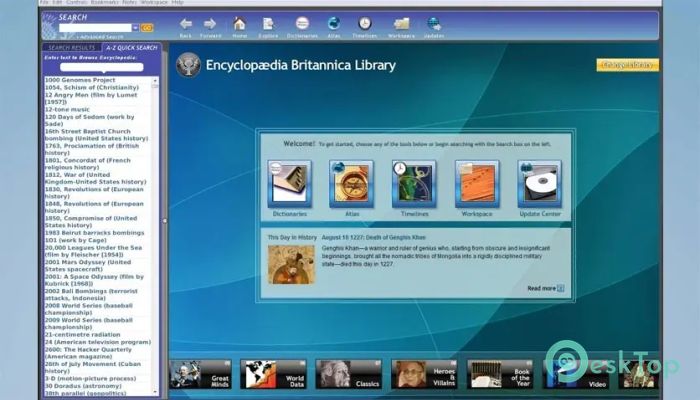The image size is (700, 400).
Task: Open the File menu
Action: click(x=44, y=2)
